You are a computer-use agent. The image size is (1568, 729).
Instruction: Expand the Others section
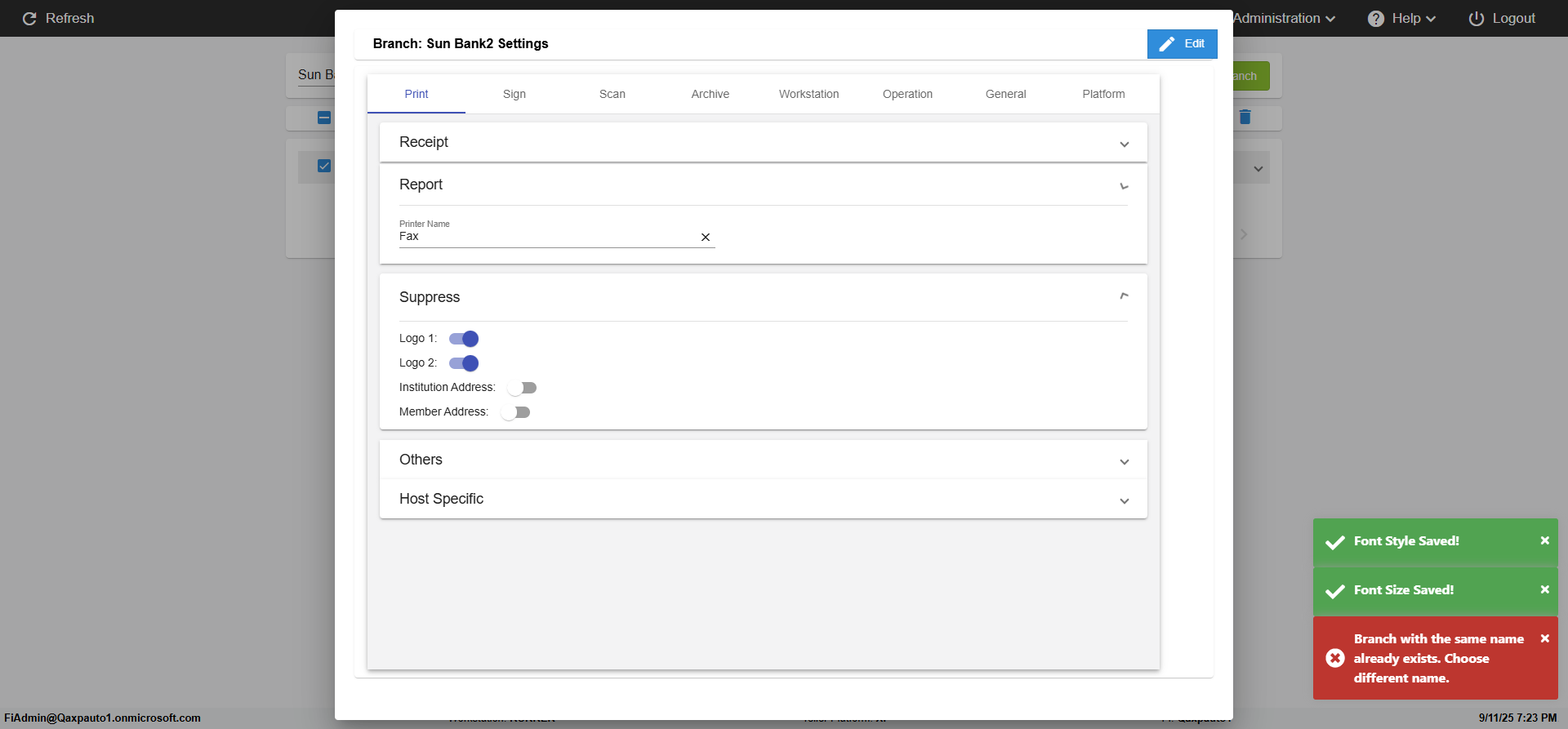pos(1124,461)
